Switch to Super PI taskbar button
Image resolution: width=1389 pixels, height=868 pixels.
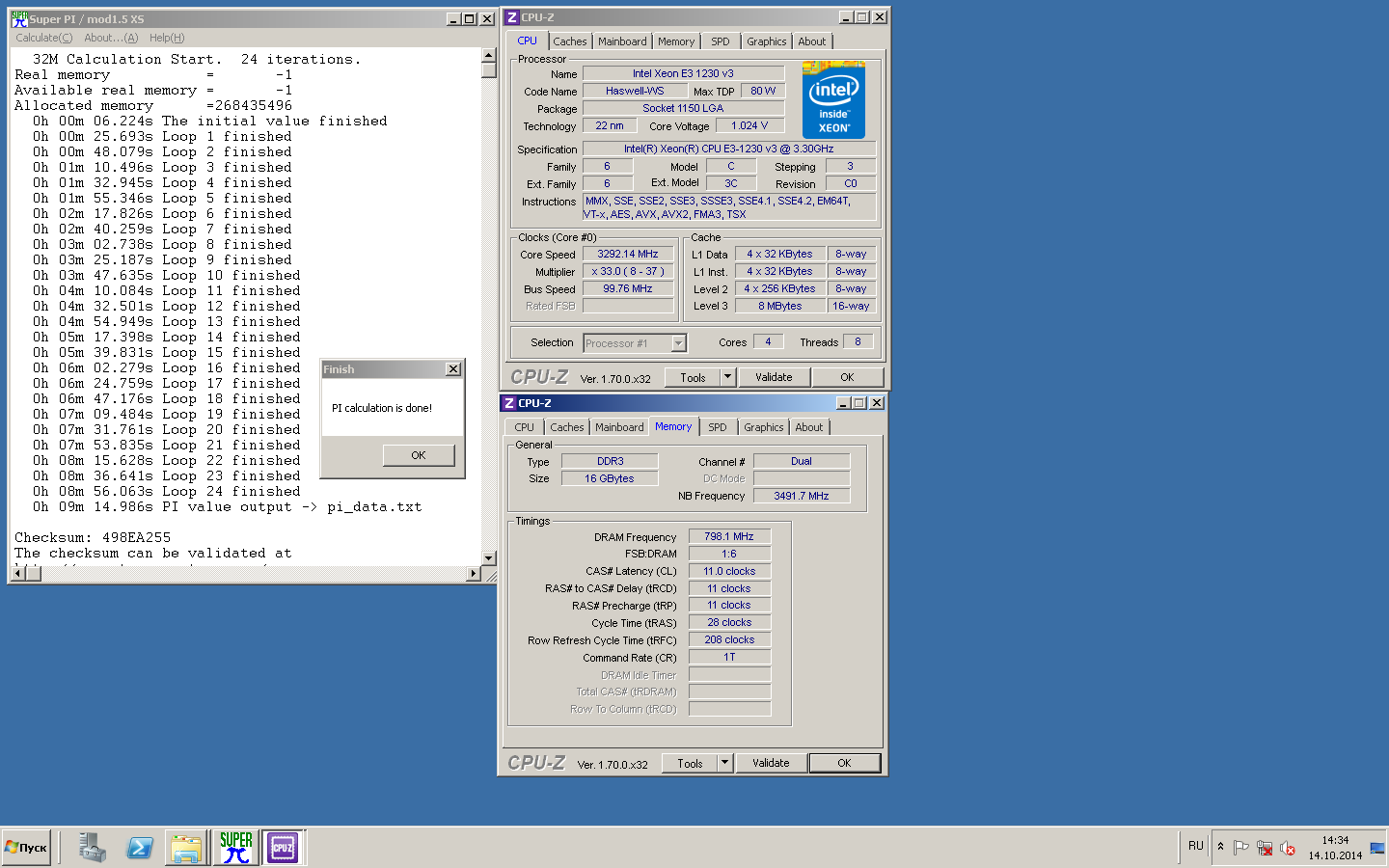point(235,848)
